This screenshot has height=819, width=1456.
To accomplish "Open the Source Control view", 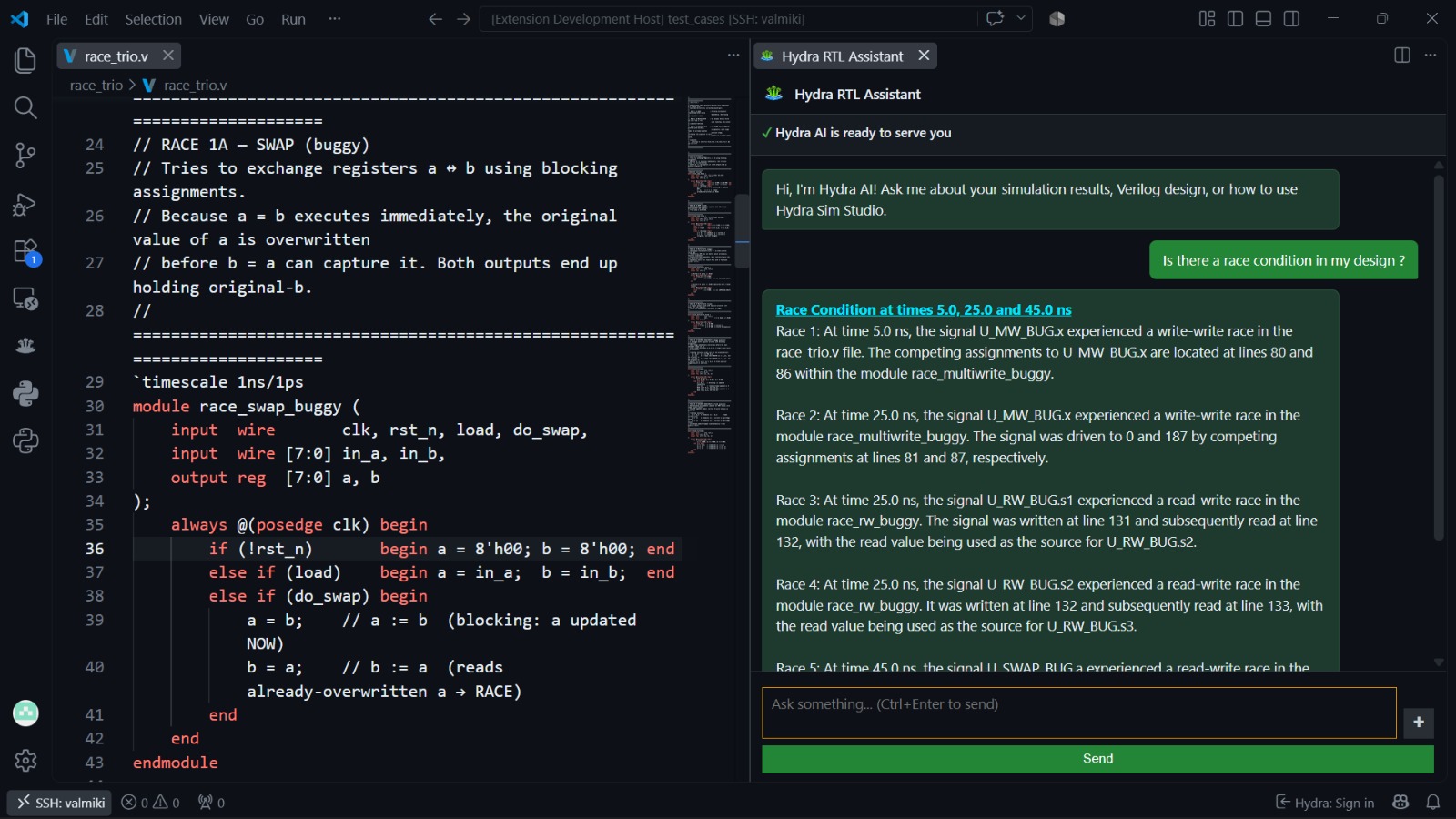I will 25,156.
